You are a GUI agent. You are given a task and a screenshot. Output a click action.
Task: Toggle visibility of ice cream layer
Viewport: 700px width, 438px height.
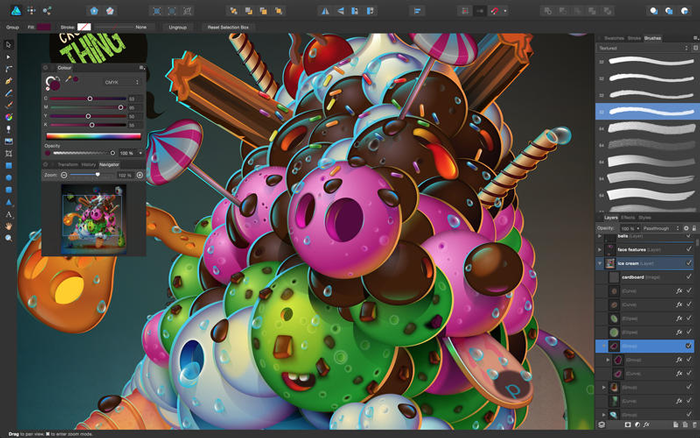689,263
